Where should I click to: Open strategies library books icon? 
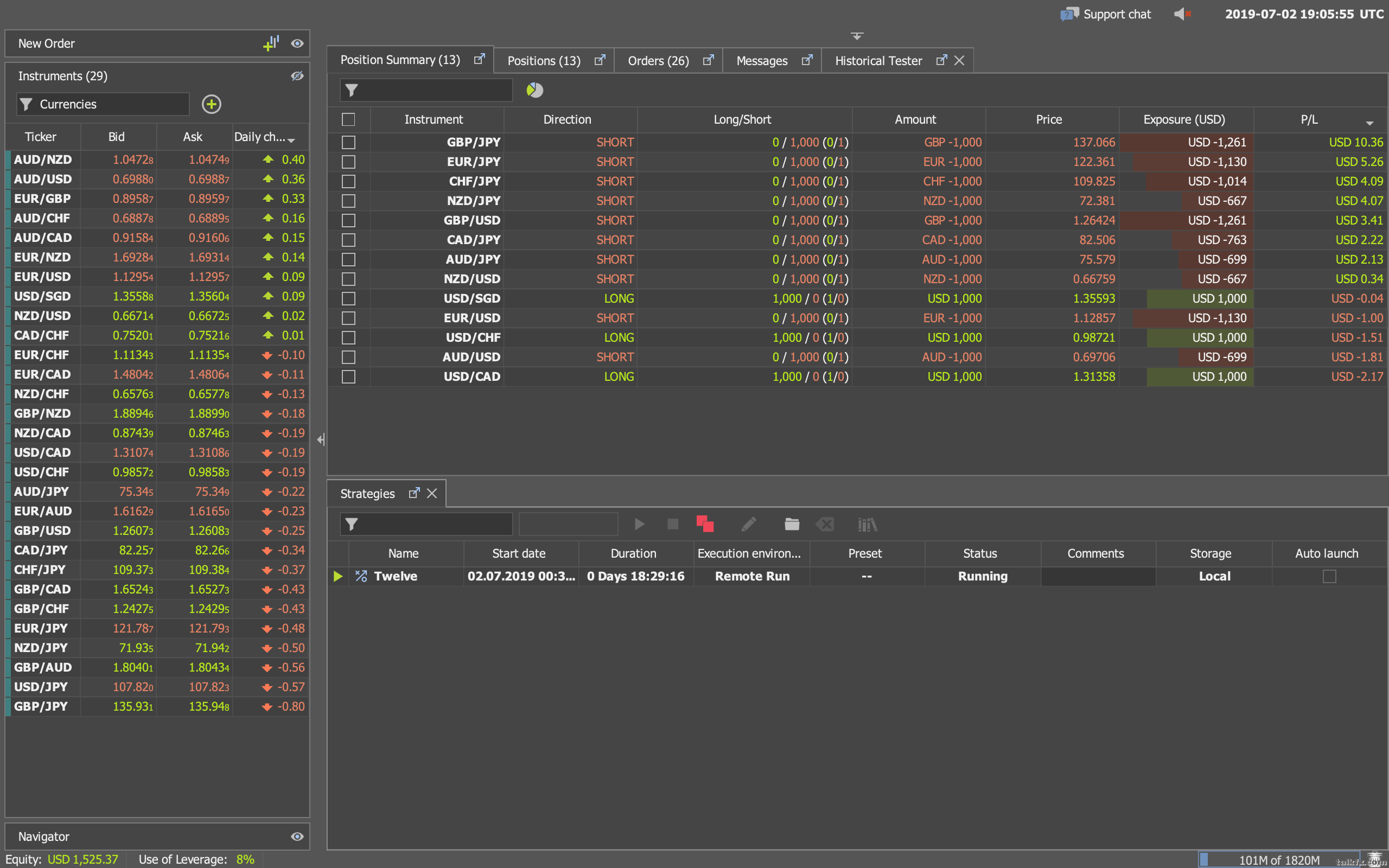pos(867,524)
